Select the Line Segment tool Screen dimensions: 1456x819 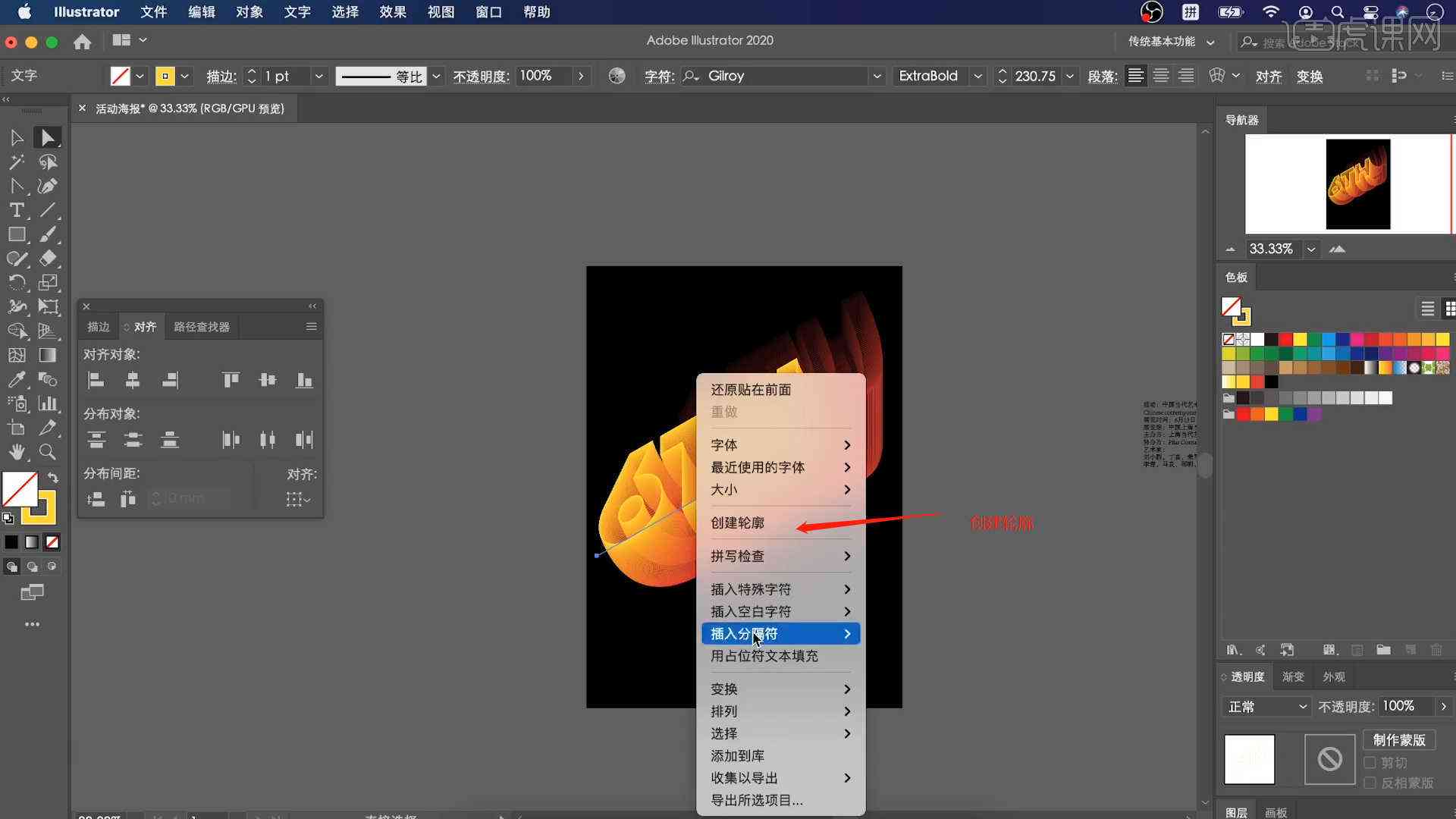48,211
